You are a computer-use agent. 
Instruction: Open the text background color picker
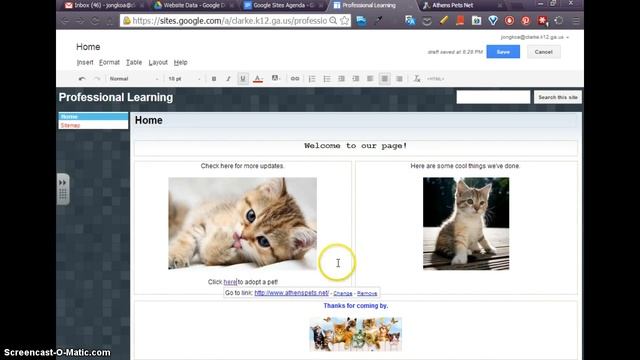click(276, 79)
